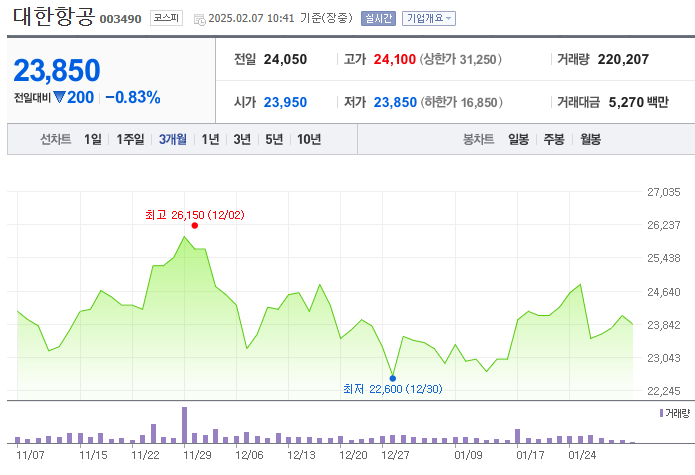Click the 상한가 31,250 text
Screen dimensions: 695x475
461,59
